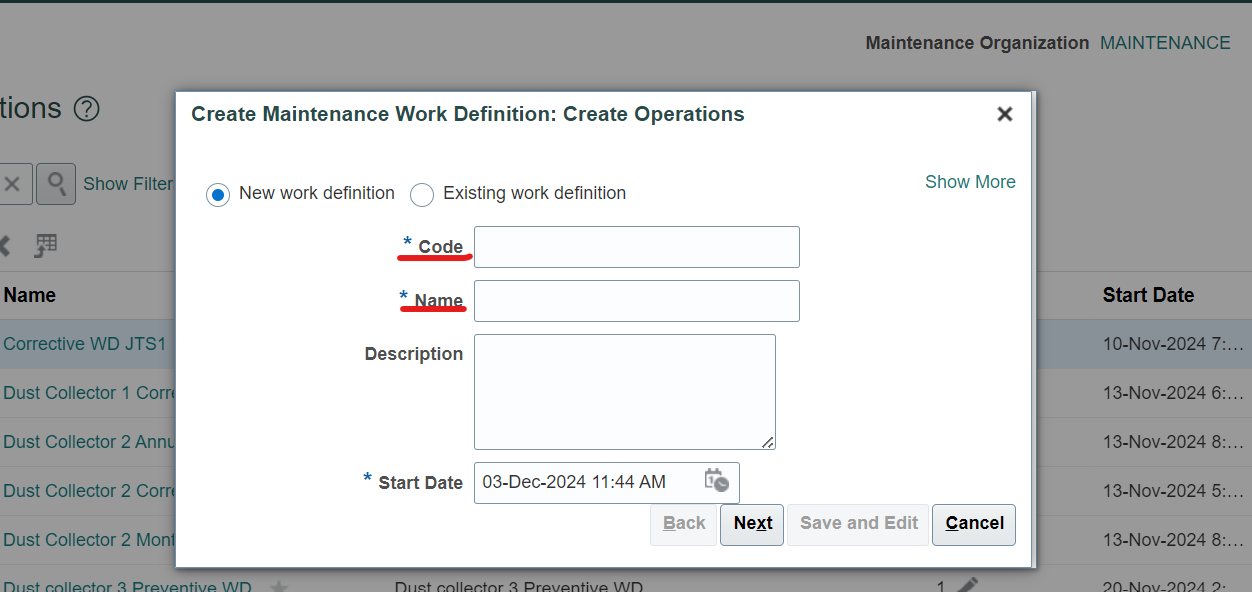The image size is (1252, 592).
Task: Click the Next button
Action: click(x=751, y=524)
